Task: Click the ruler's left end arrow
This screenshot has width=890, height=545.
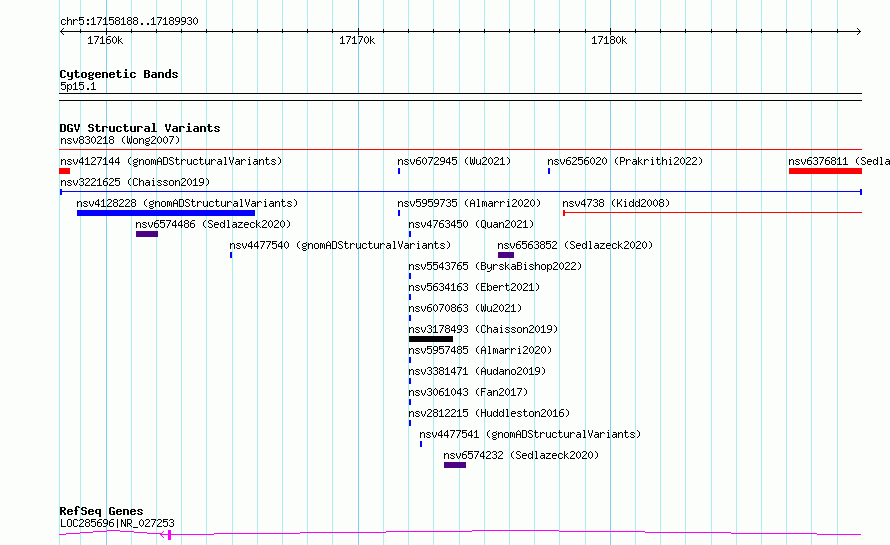Action: 62,32
